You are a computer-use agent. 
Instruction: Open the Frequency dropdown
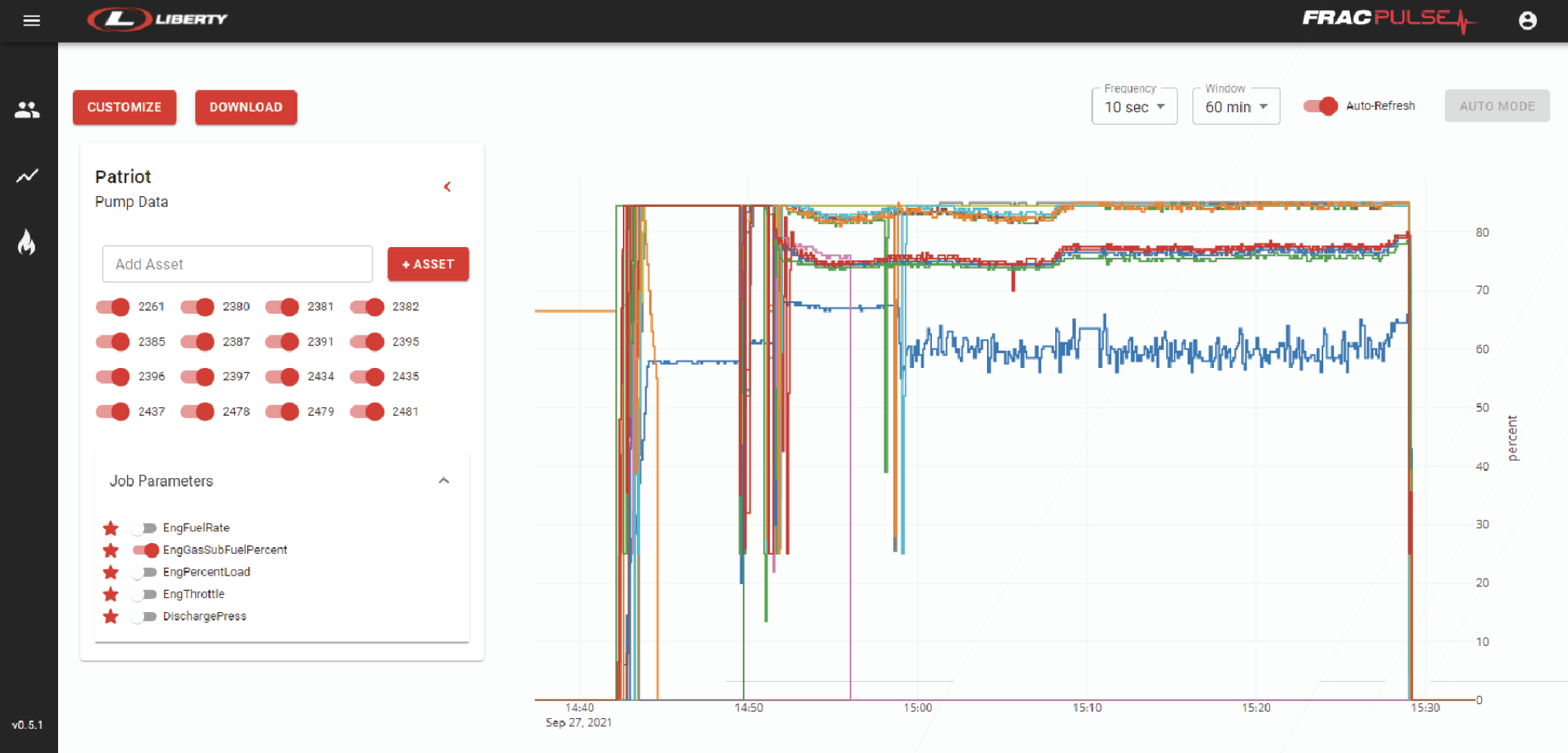[x=1134, y=107]
